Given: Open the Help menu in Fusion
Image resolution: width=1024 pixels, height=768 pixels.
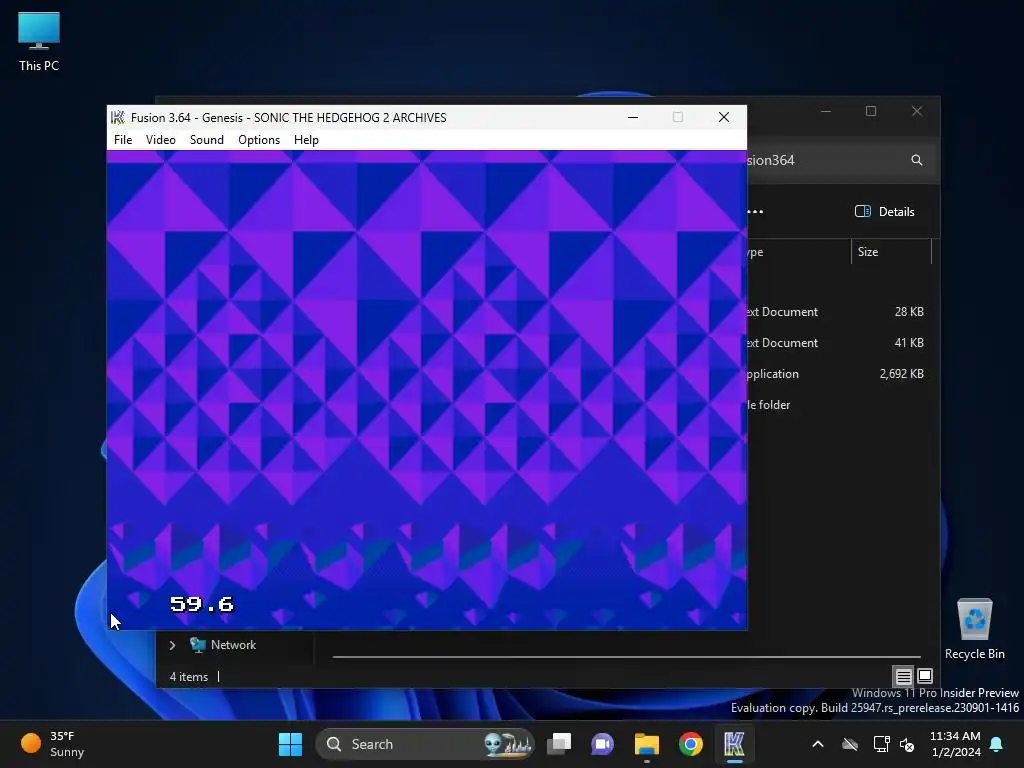Looking at the screenshot, I should click(x=306, y=140).
